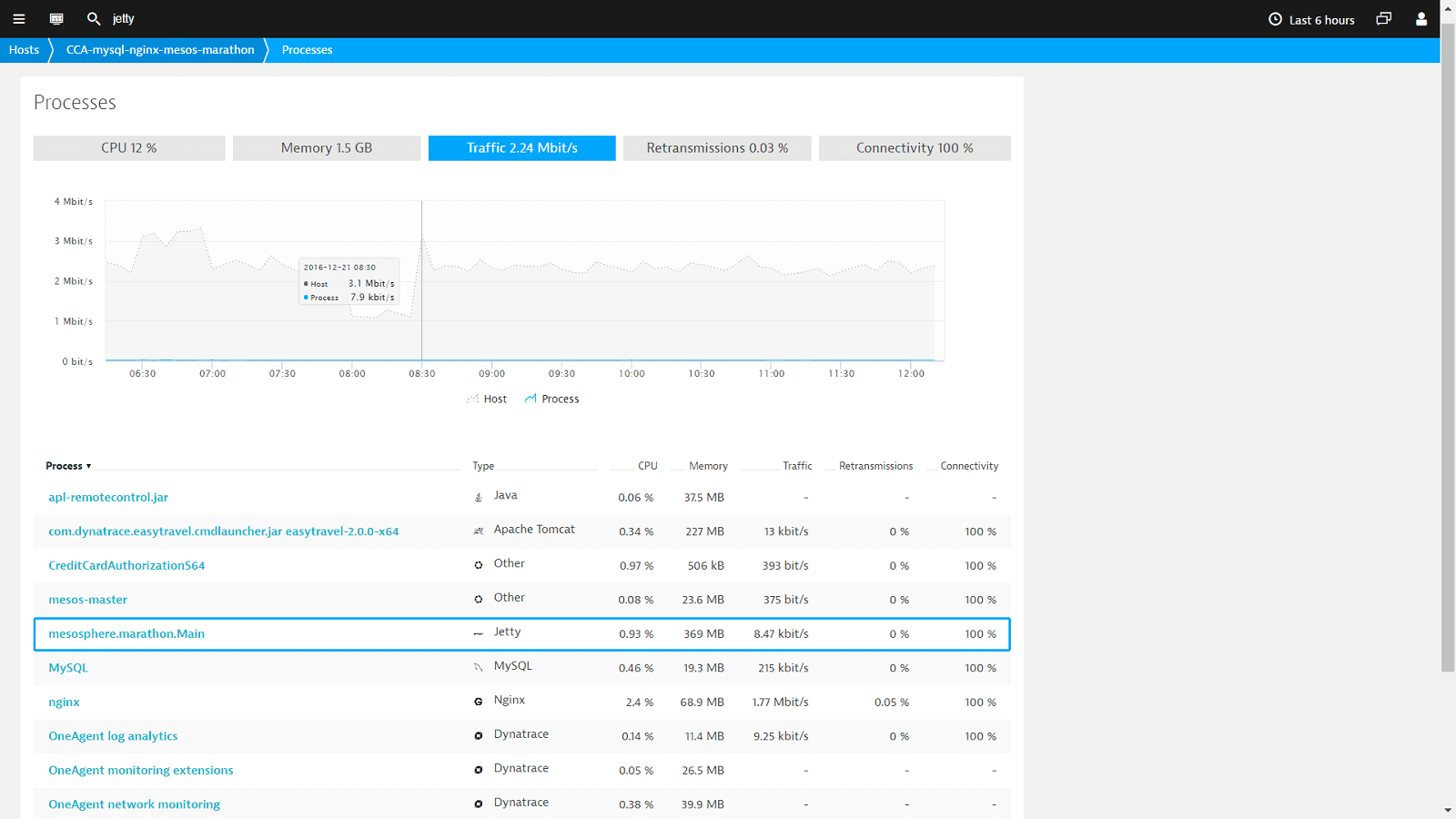1456x819 pixels.
Task: Click the 0.05 % retransmissions value
Action: tap(892, 703)
